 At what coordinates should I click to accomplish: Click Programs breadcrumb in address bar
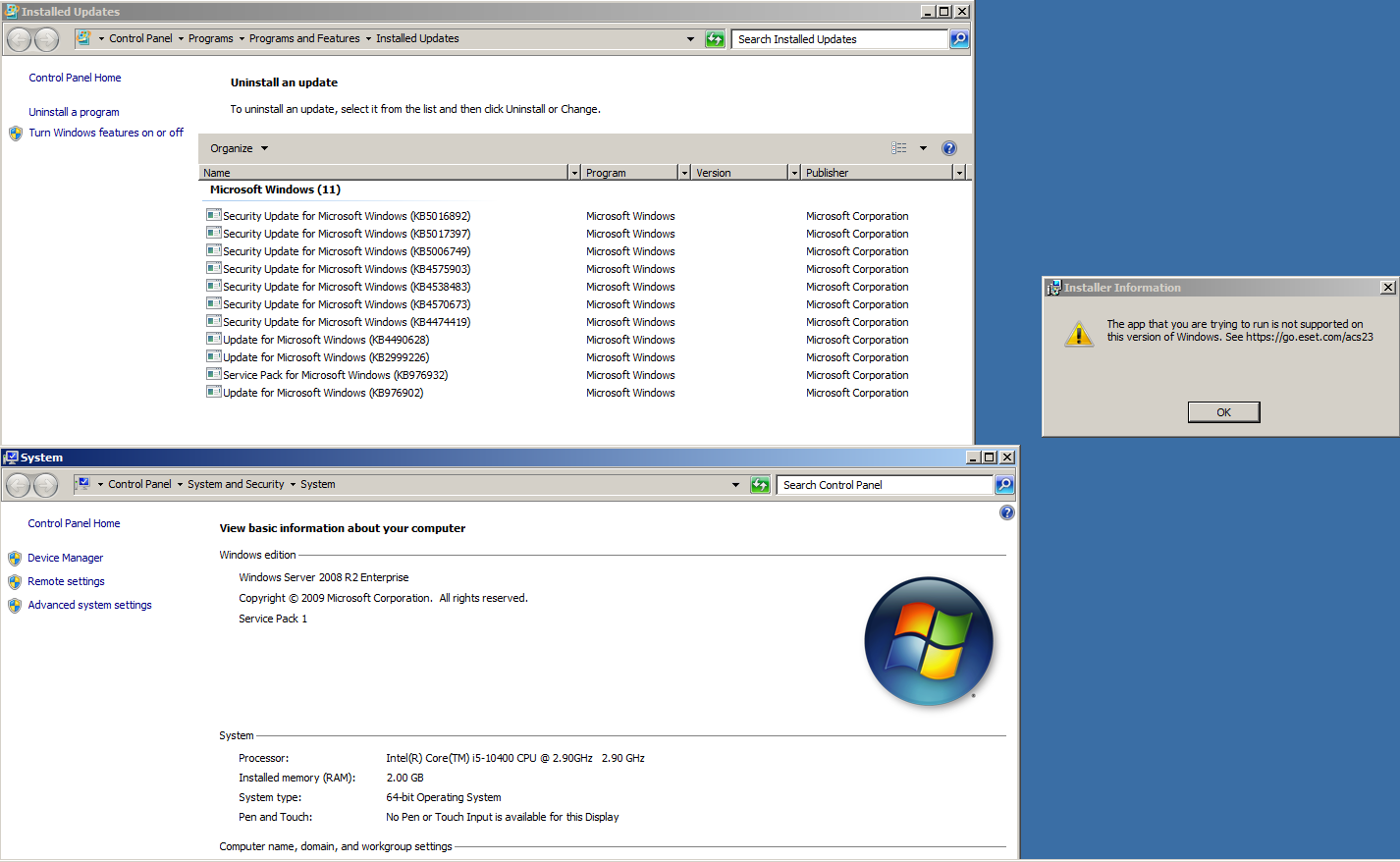[x=211, y=39]
